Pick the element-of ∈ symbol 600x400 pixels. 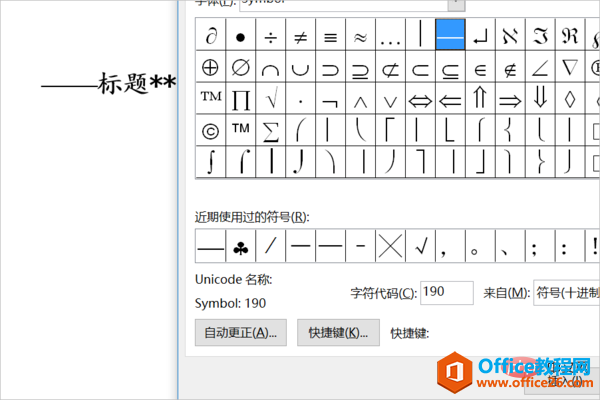click(x=480, y=68)
